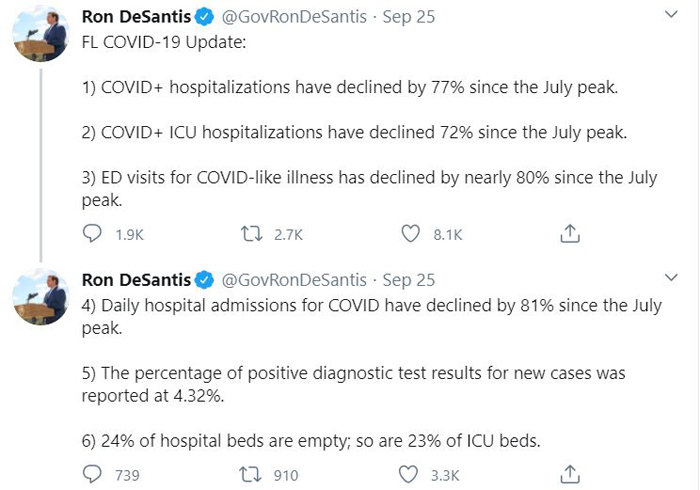Like the first tweet with 8.1K likes
700x490 pixels.
click(x=410, y=233)
